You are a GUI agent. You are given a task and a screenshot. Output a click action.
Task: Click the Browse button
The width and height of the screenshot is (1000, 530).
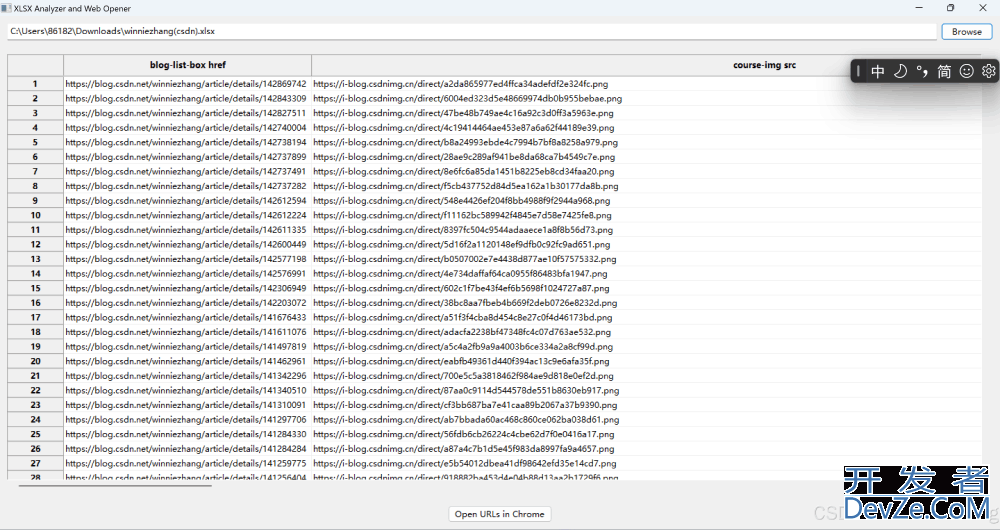coord(967,31)
